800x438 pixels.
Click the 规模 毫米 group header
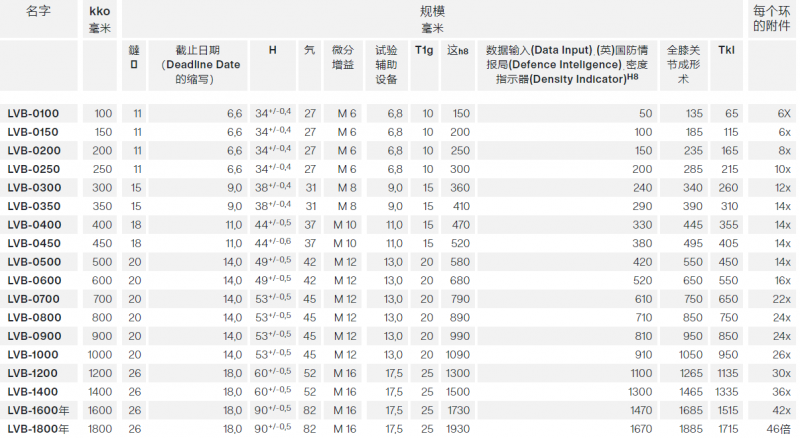tap(432, 19)
